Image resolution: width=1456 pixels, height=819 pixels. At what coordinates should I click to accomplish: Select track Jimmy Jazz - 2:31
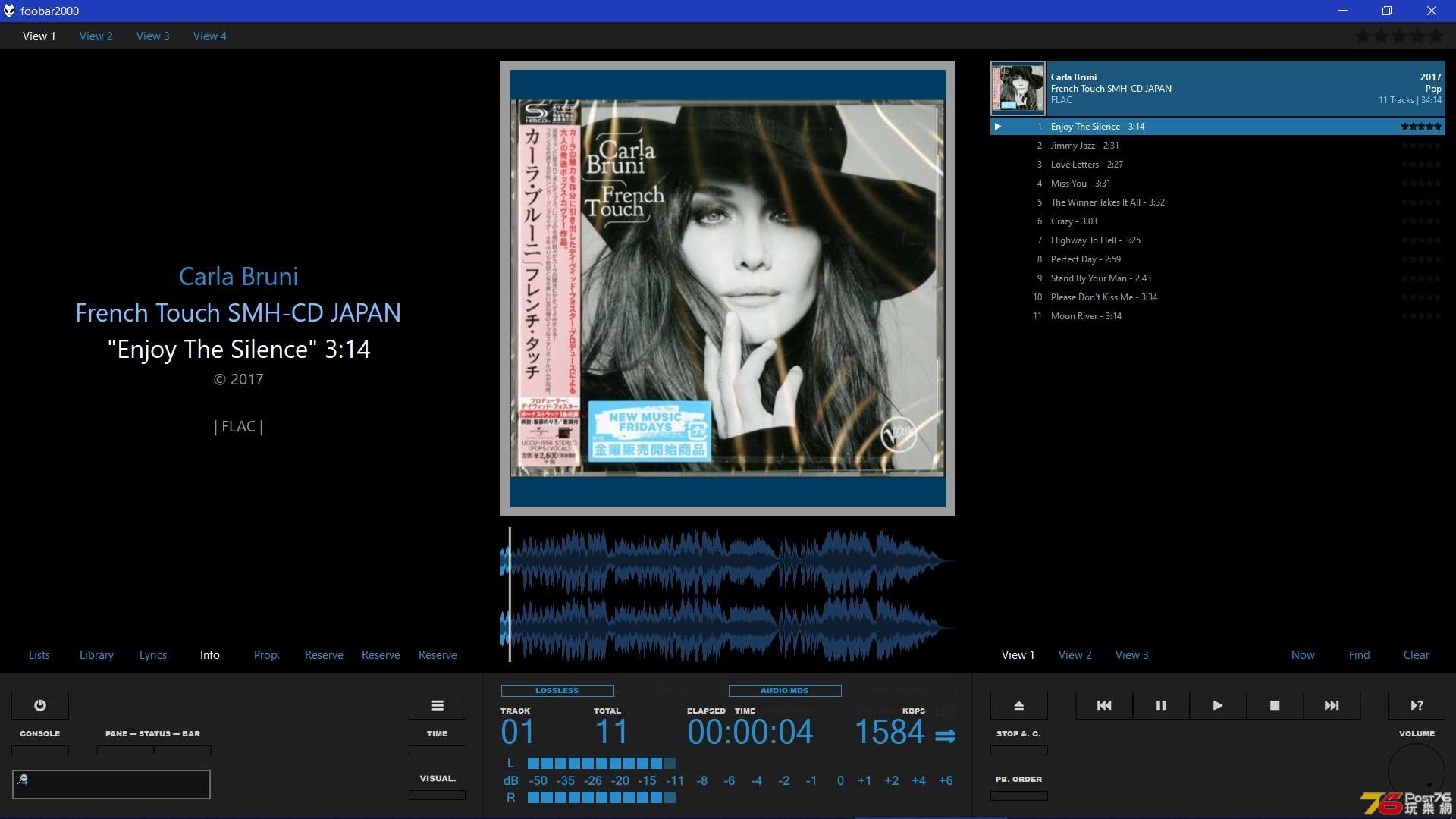pos(1218,146)
